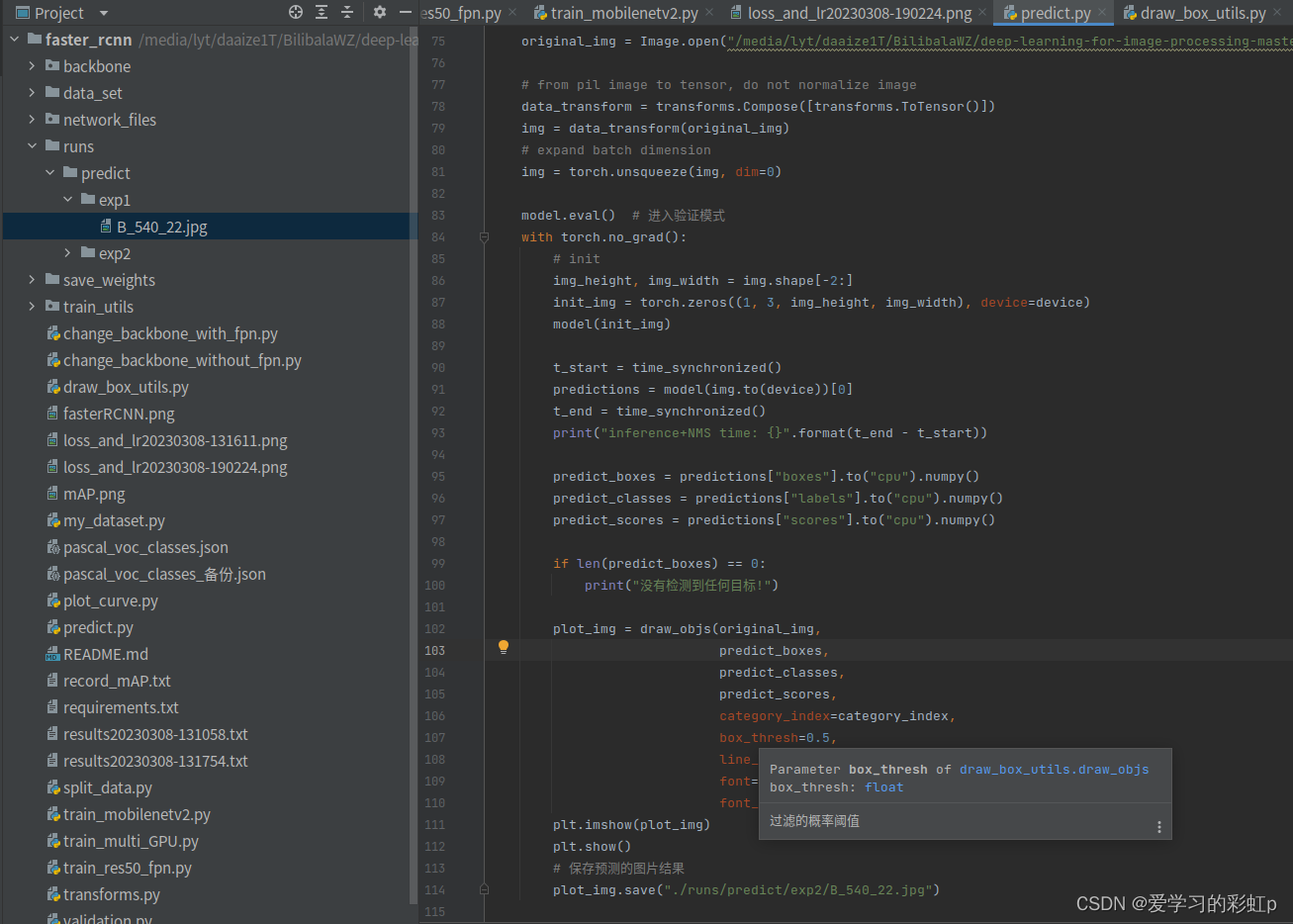1293x924 pixels.
Task: Select results20230308-131754.txt file
Action: click(155, 761)
